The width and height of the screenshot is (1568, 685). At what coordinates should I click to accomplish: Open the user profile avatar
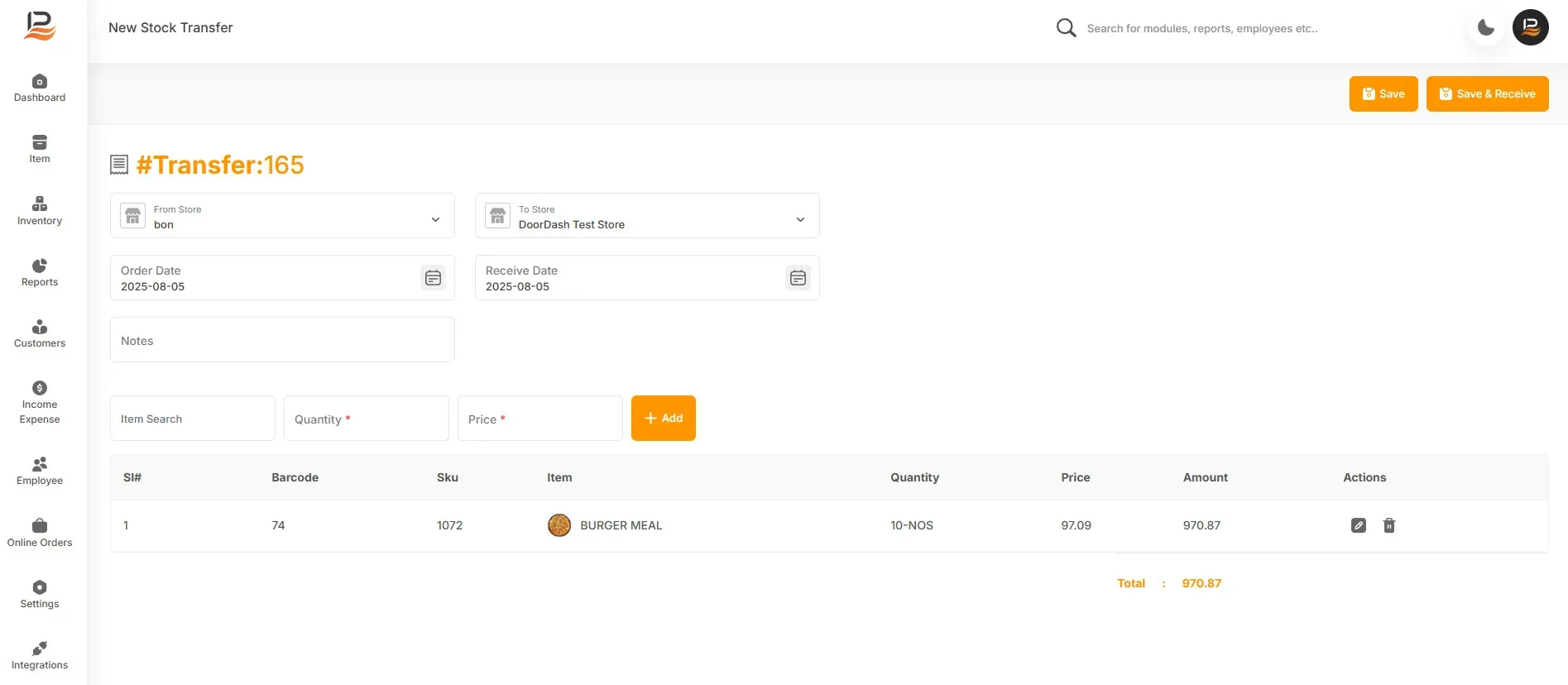coord(1531,27)
